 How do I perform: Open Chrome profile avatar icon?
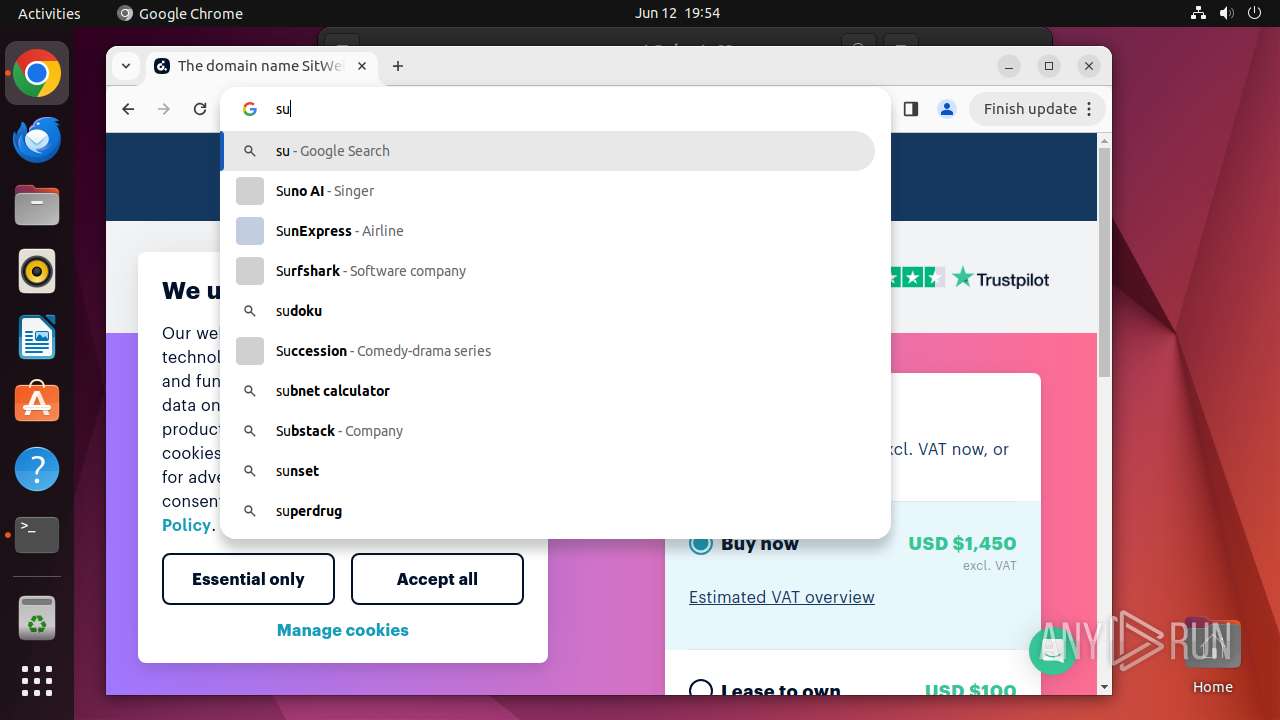947,109
